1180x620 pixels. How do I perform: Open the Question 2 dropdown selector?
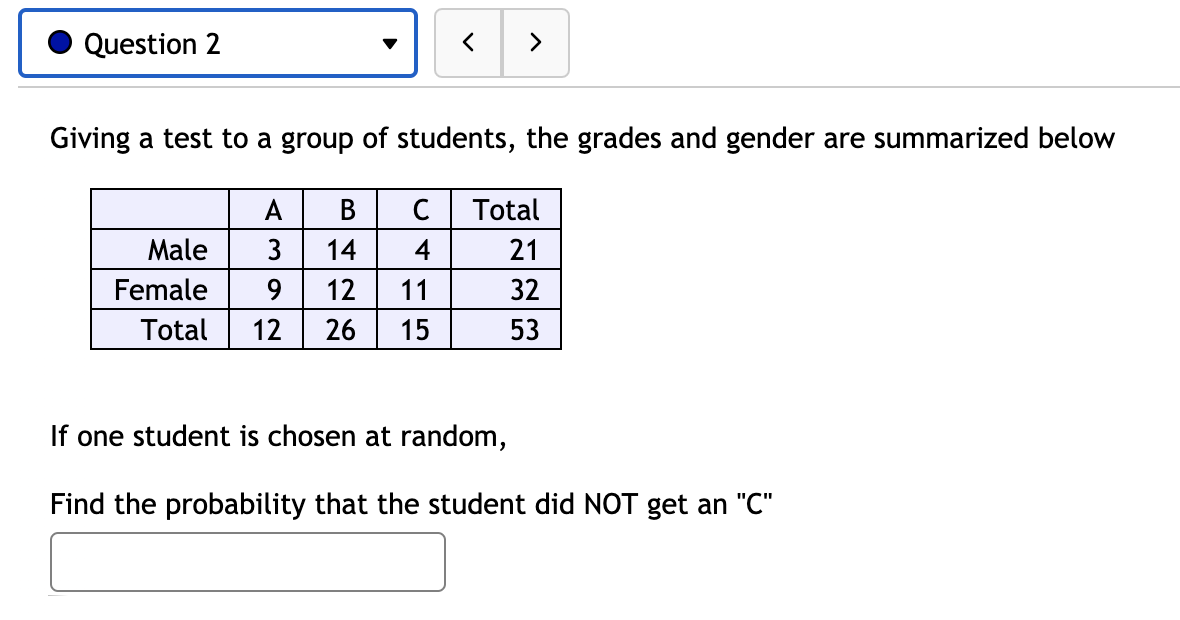click(217, 44)
